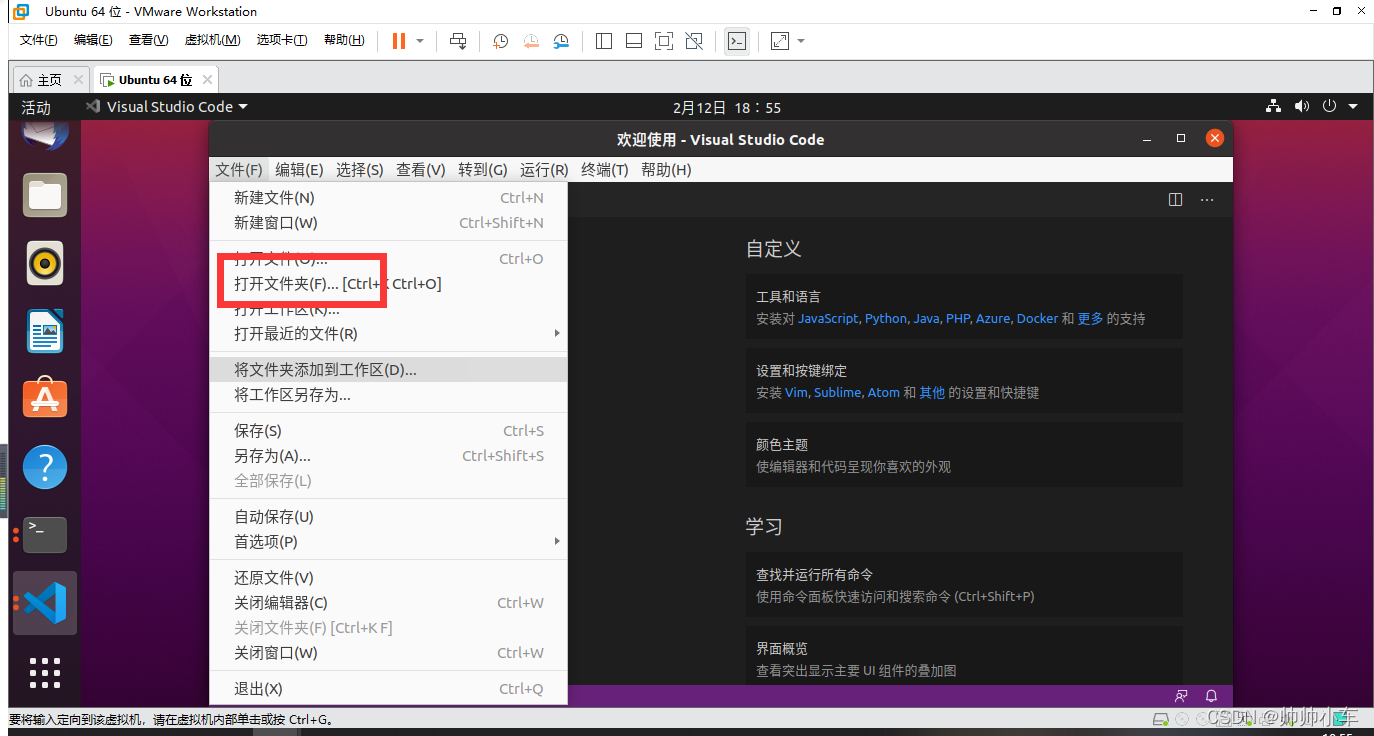Viewport: 1374px width, 736px height.
Task: Click the Ubuntu volume speaker icon
Action: point(1301,107)
